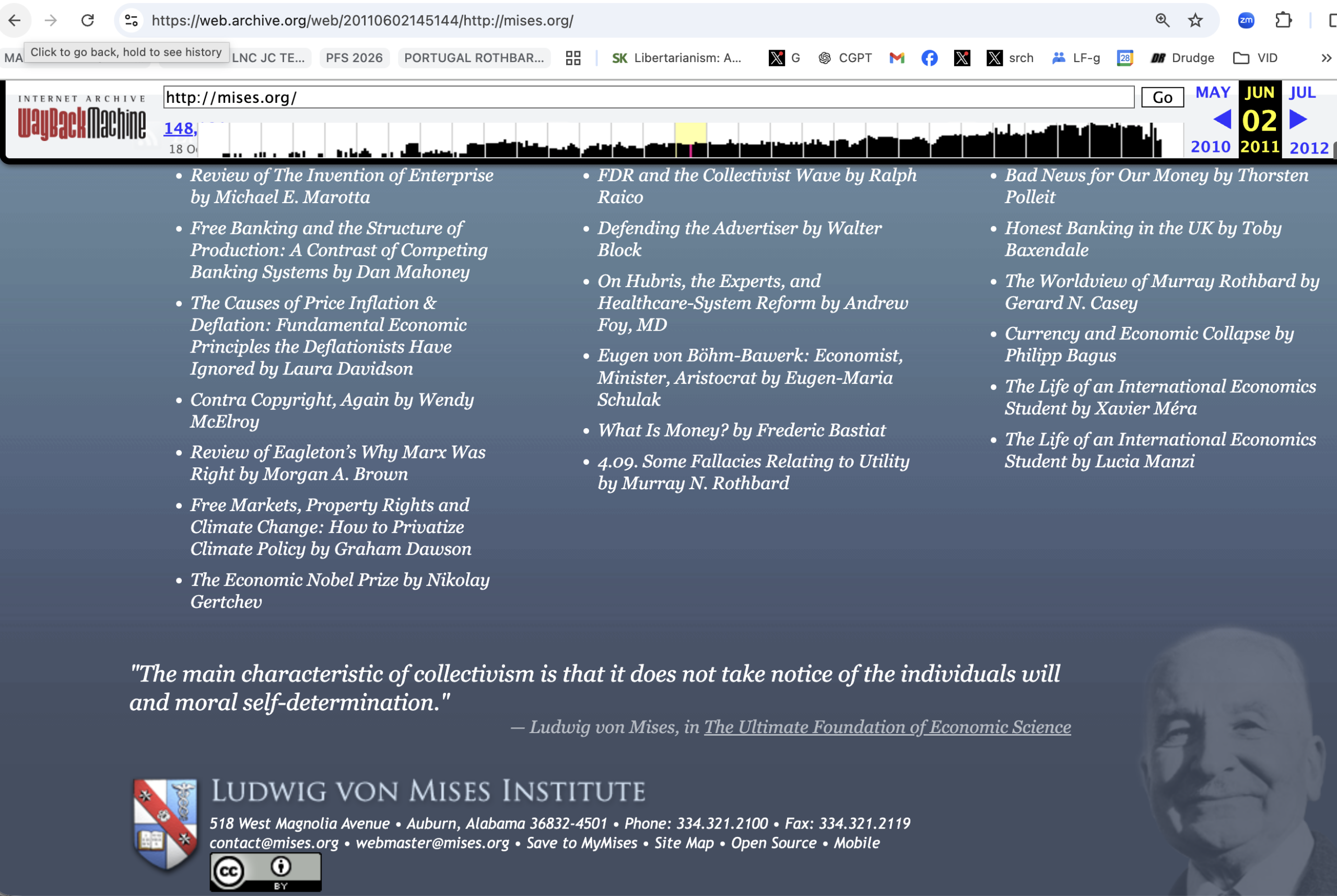Select the PFS 2026 bookmark
1337x896 pixels.
coord(354,58)
